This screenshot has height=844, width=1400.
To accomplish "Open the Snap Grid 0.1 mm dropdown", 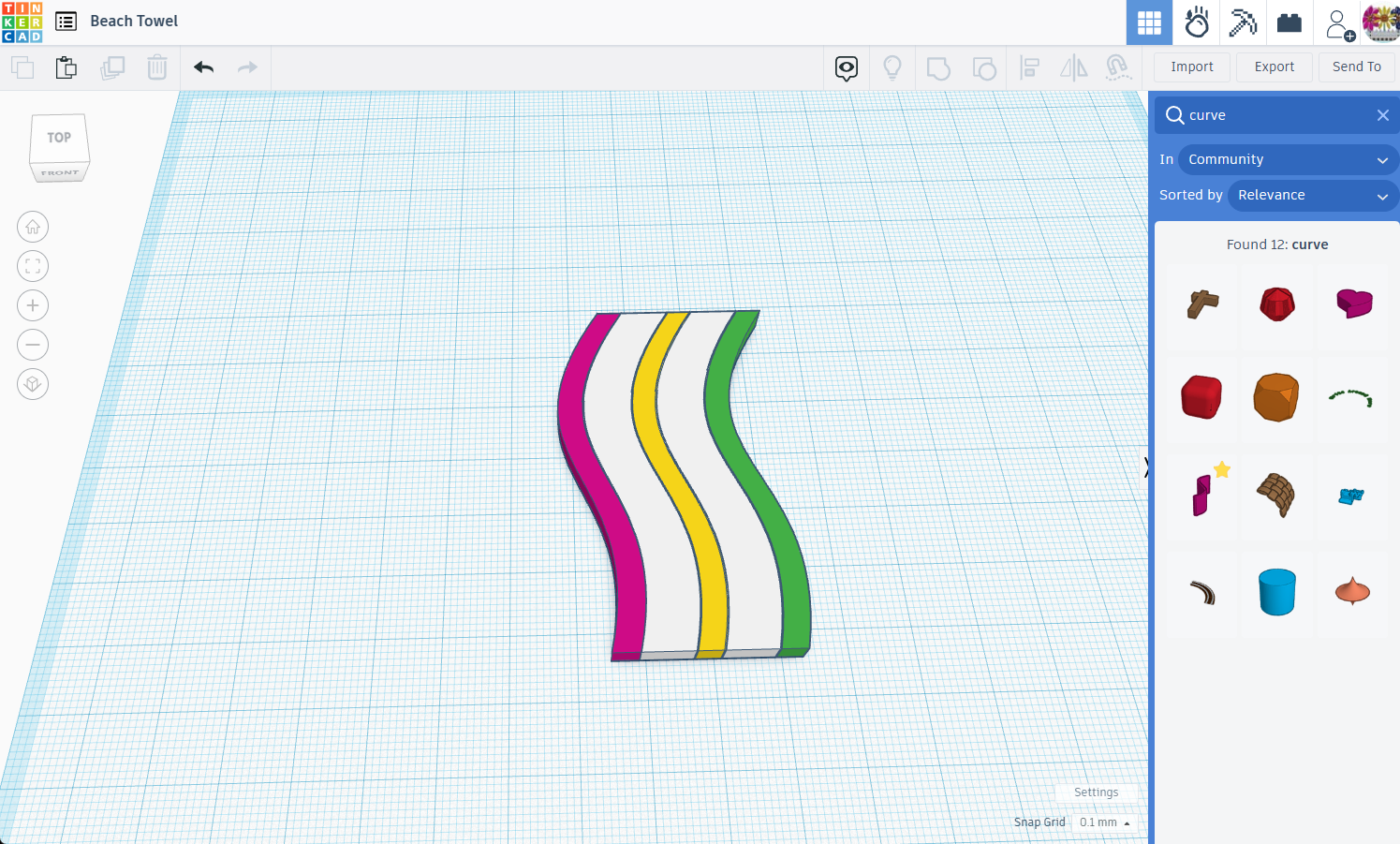I will click(x=1105, y=822).
